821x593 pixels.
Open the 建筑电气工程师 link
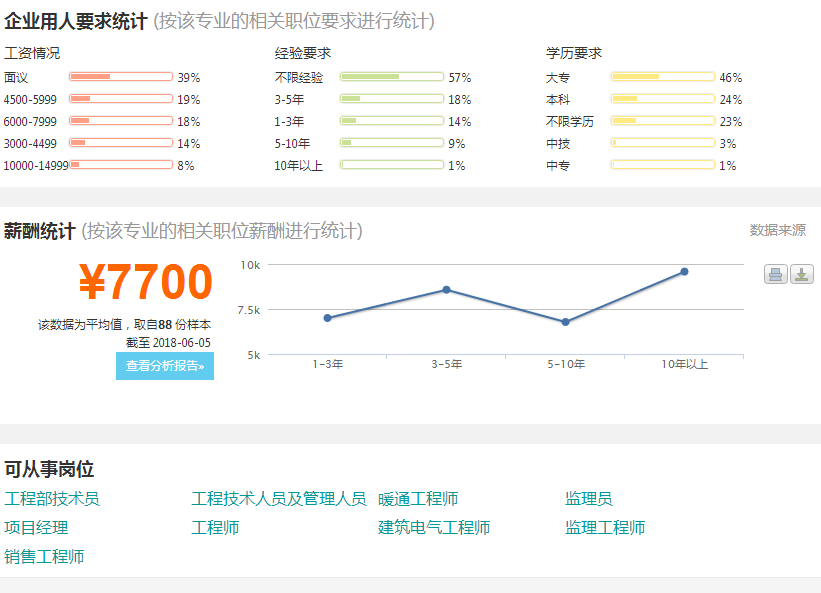[x=434, y=528]
